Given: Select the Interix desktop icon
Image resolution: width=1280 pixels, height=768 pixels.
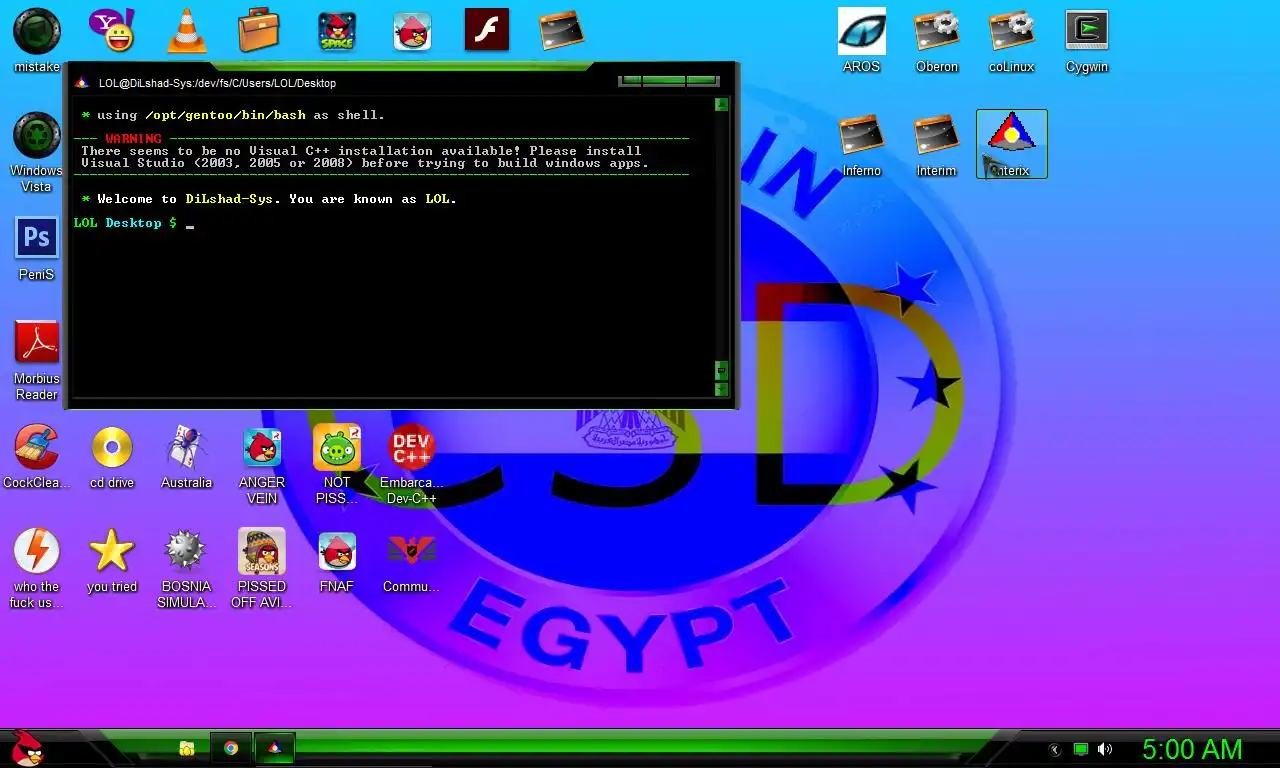Looking at the screenshot, I should click(1012, 144).
